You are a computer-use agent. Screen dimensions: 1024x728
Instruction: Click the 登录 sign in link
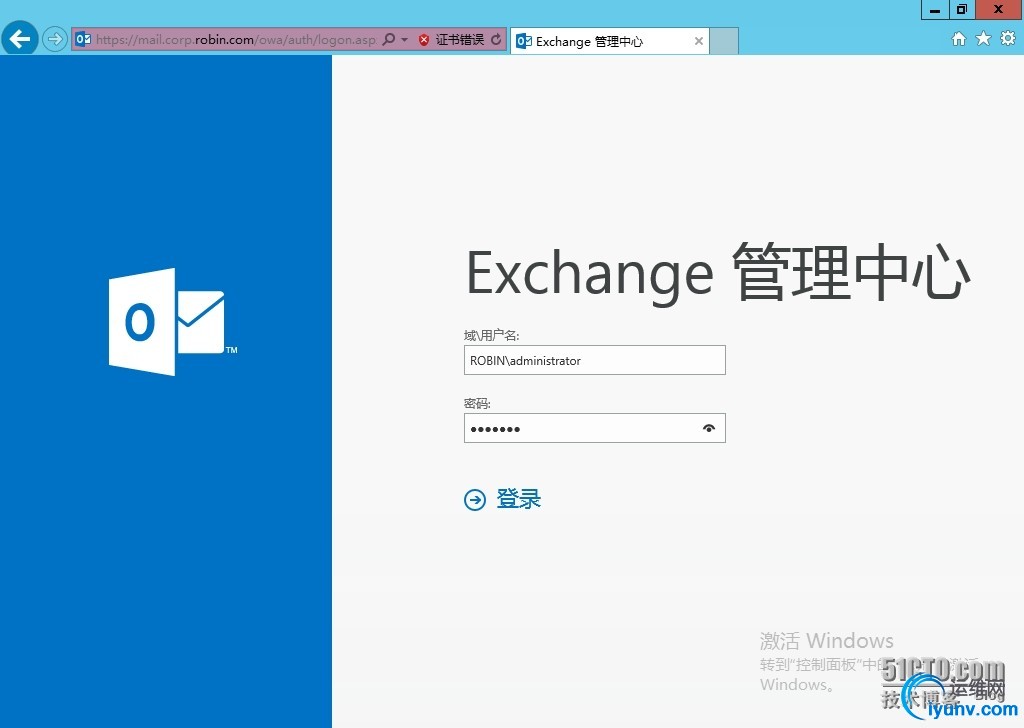[x=519, y=499]
